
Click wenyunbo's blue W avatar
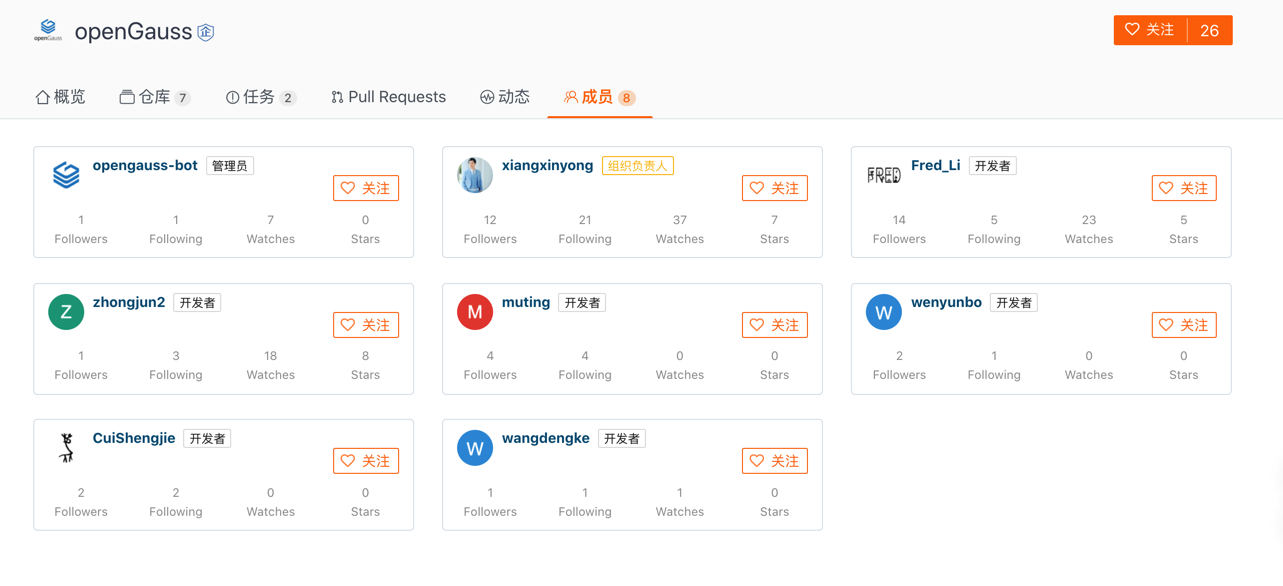(884, 312)
